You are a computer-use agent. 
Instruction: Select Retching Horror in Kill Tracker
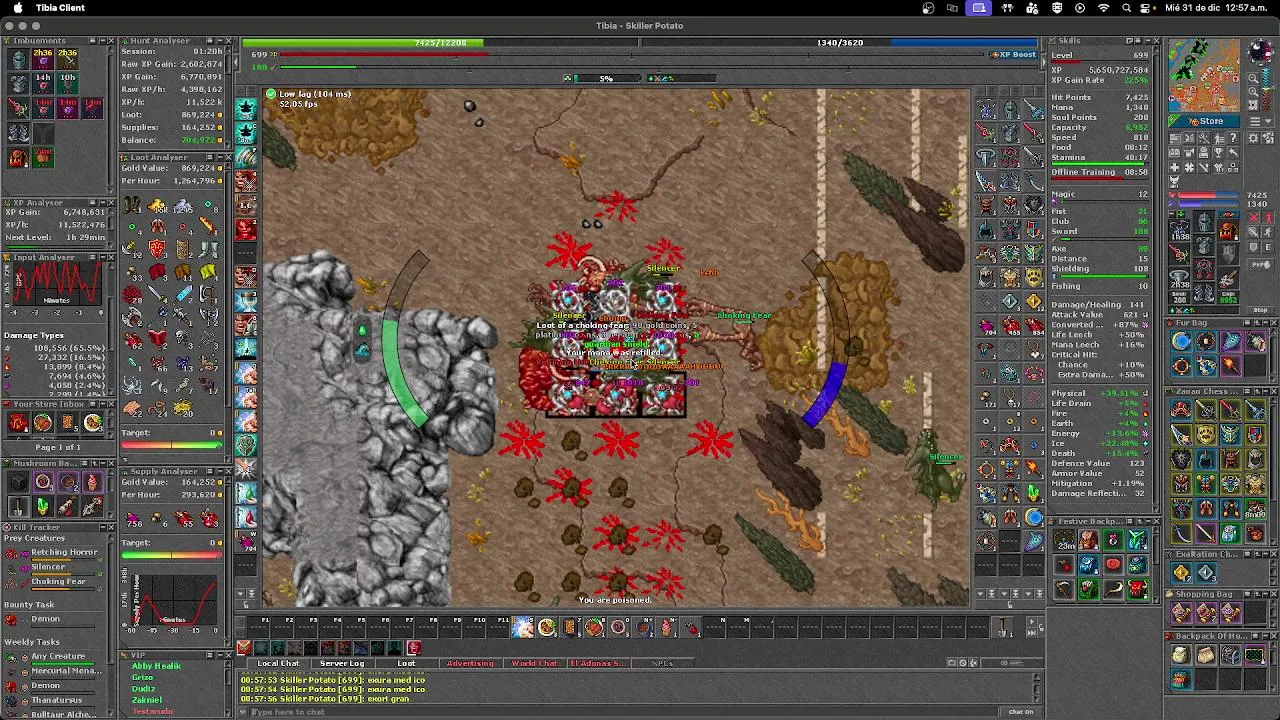tap(64, 552)
